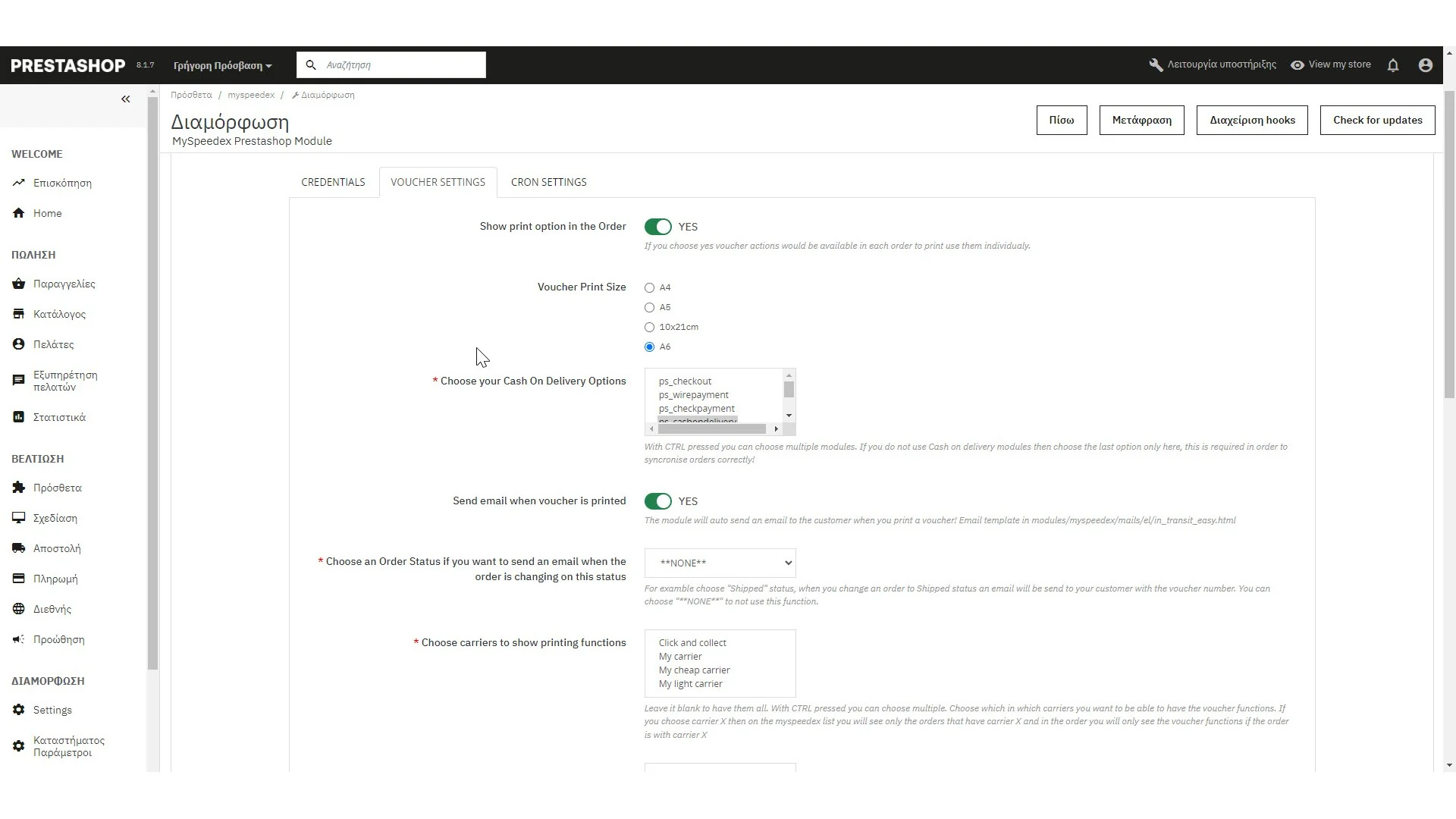Click the Πρόσθετα puzzle icon

coord(19,488)
